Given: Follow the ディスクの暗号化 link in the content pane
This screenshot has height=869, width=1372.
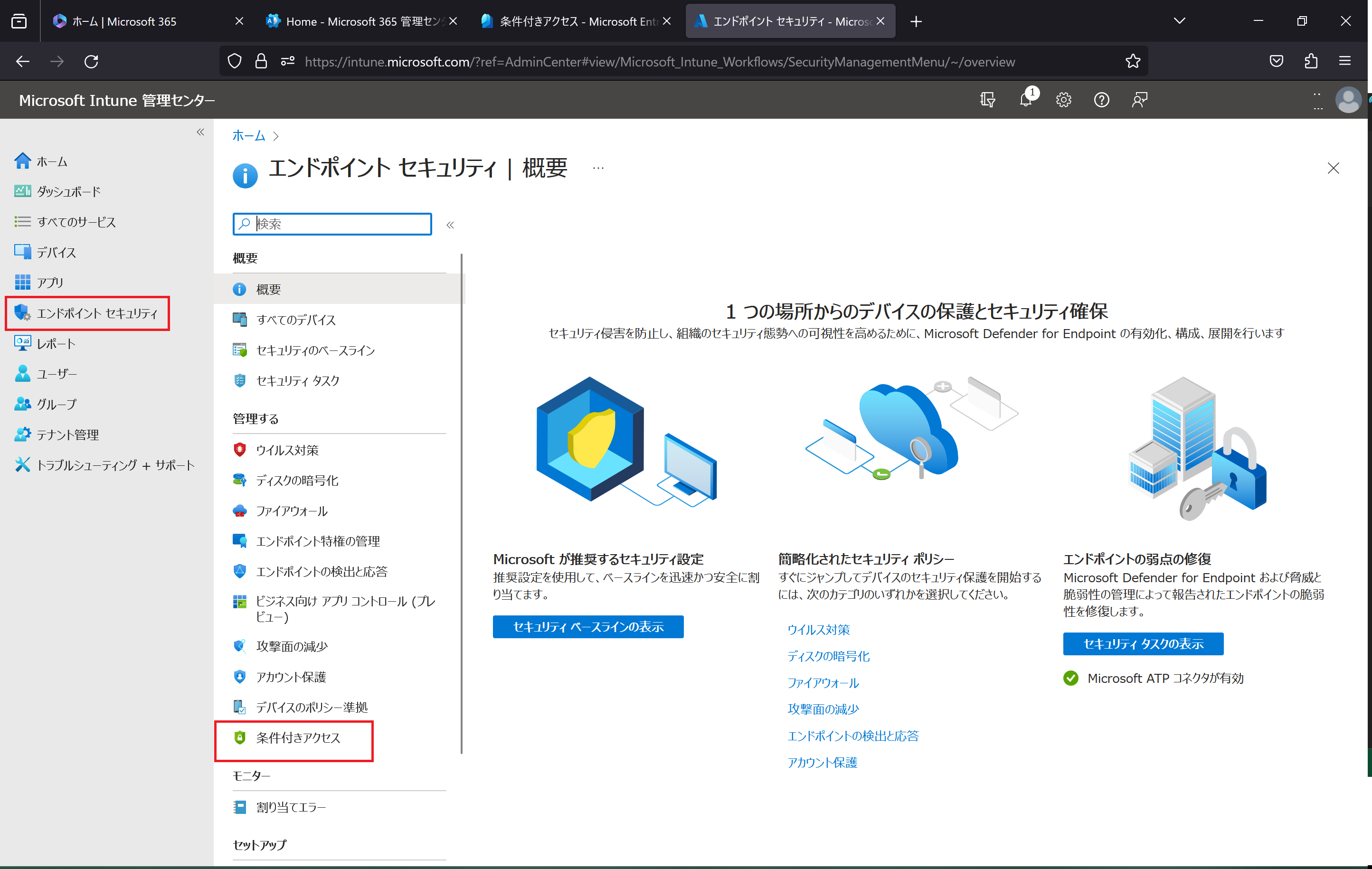Looking at the screenshot, I should [828, 656].
